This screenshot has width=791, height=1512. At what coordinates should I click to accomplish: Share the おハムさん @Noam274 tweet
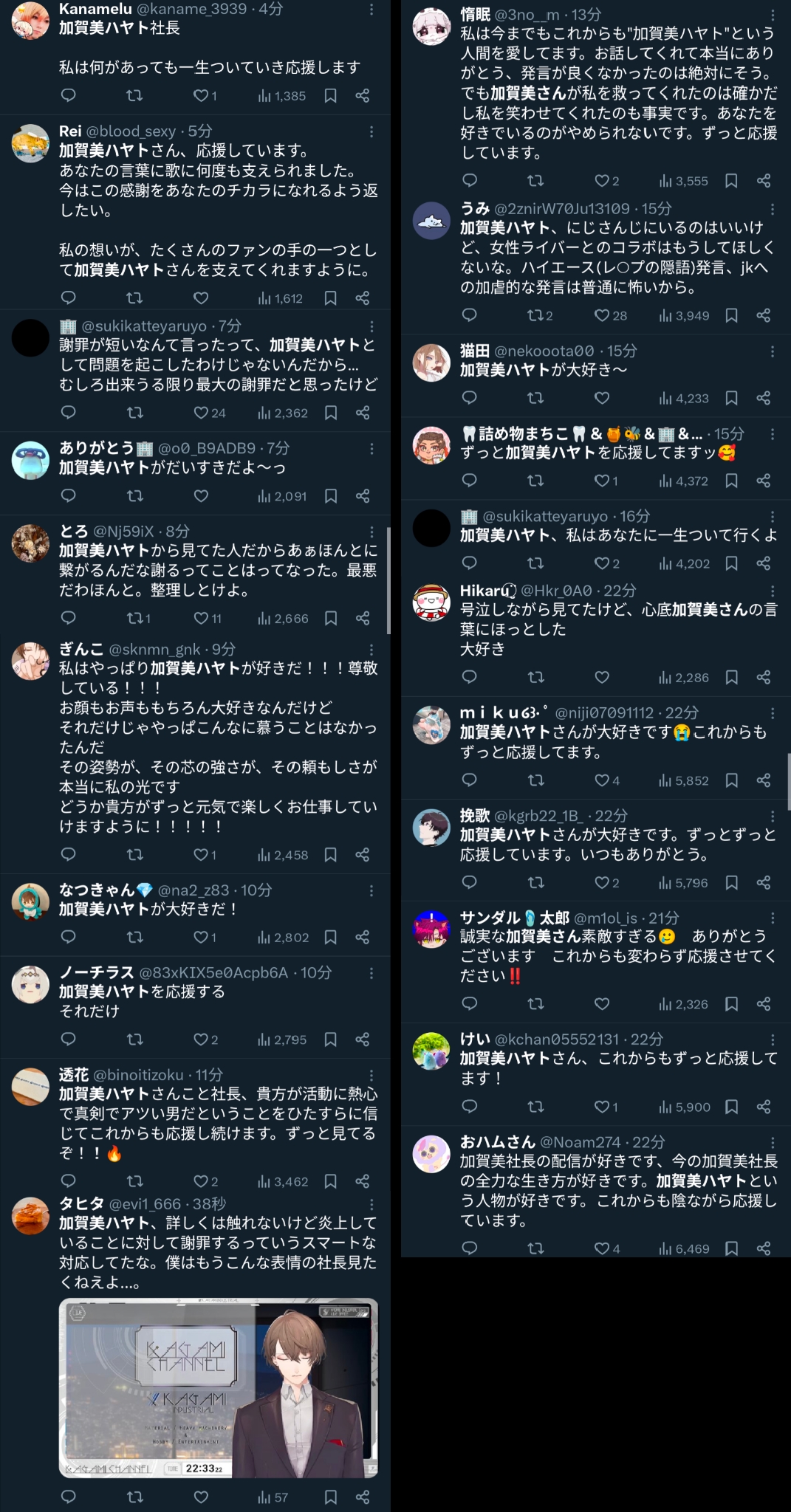pyautogui.click(x=764, y=1248)
